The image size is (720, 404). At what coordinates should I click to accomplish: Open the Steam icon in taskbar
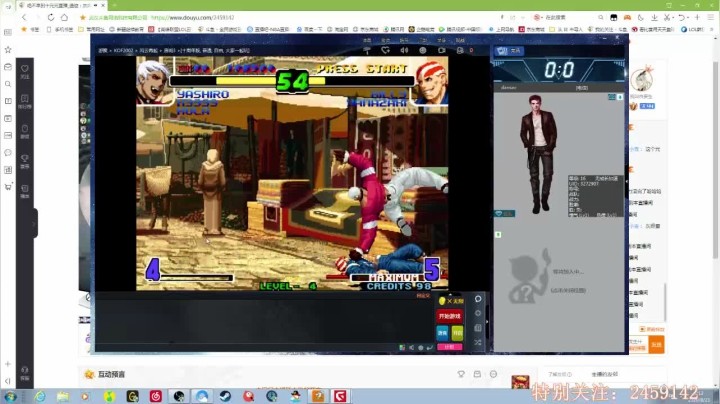225,396
